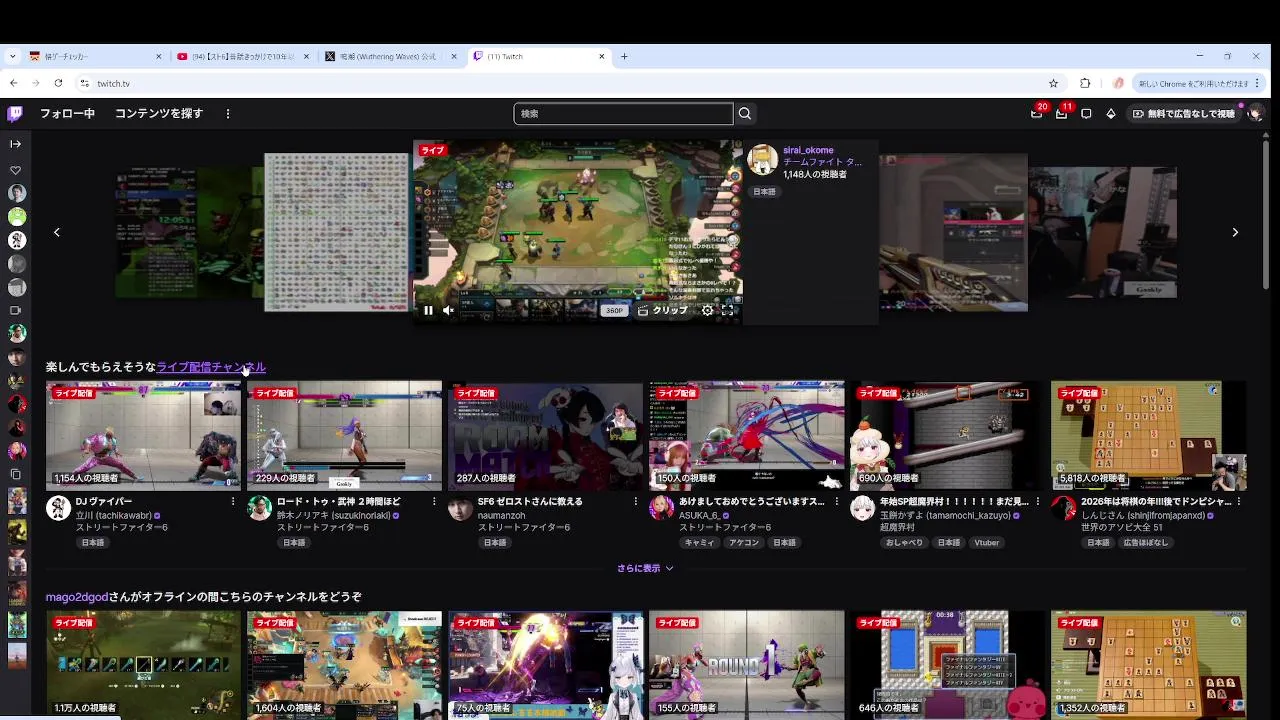Open Chrome extensions puzzle icon
Screen dimensions: 1280x720
[1085, 84]
